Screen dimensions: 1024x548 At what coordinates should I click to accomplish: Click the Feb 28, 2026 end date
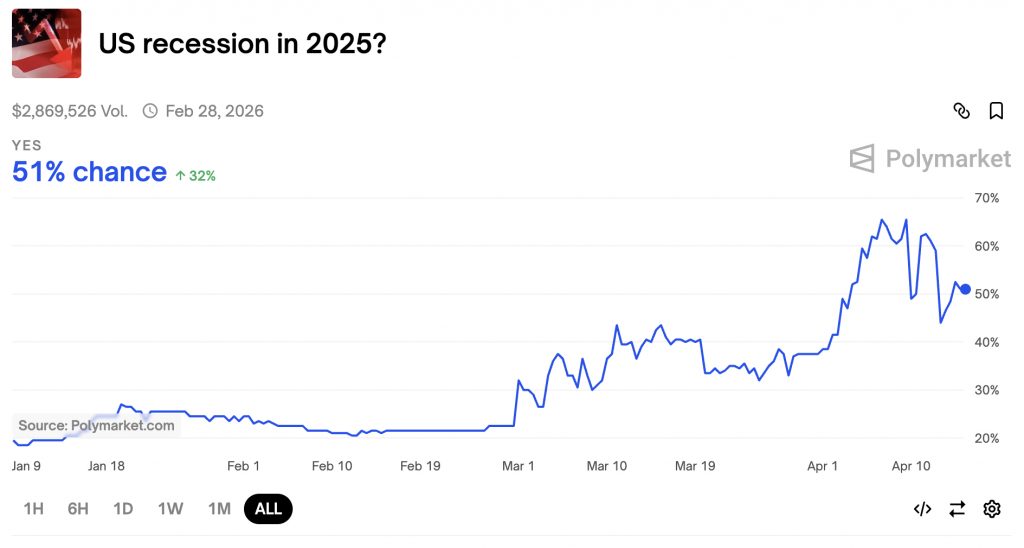(214, 111)
